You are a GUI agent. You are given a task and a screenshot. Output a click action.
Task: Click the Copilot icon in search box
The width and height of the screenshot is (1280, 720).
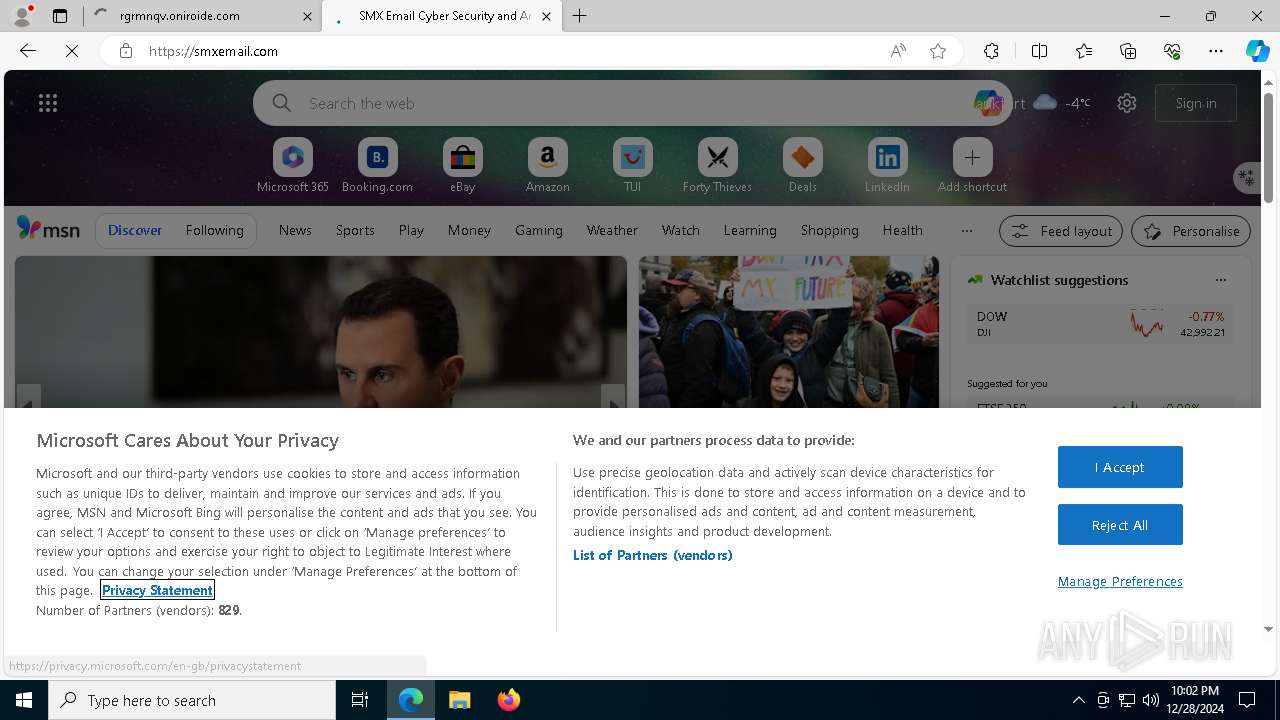point(988,103)
